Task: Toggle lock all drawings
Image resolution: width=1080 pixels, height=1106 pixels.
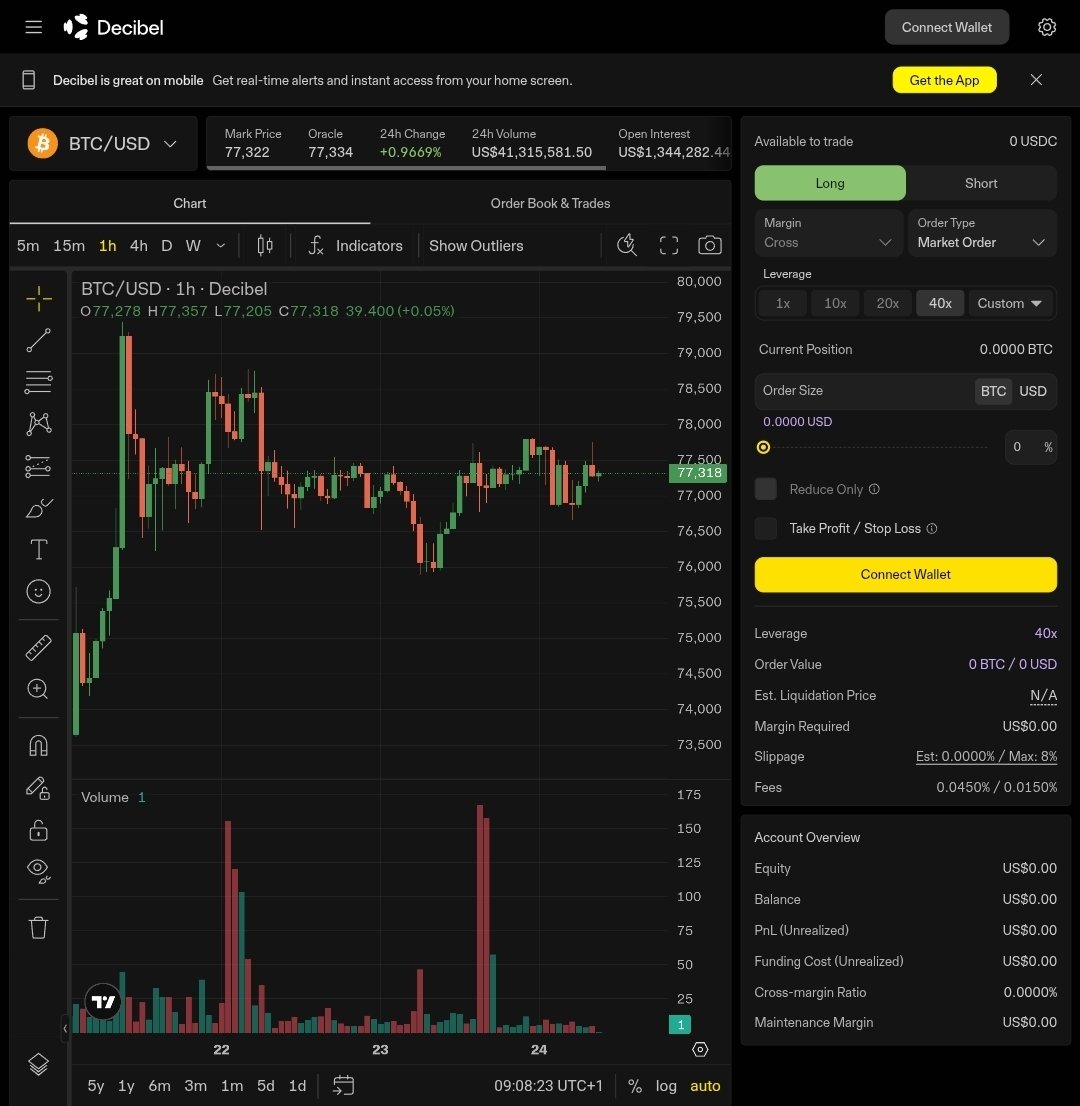Action: [x=39, y=830]
